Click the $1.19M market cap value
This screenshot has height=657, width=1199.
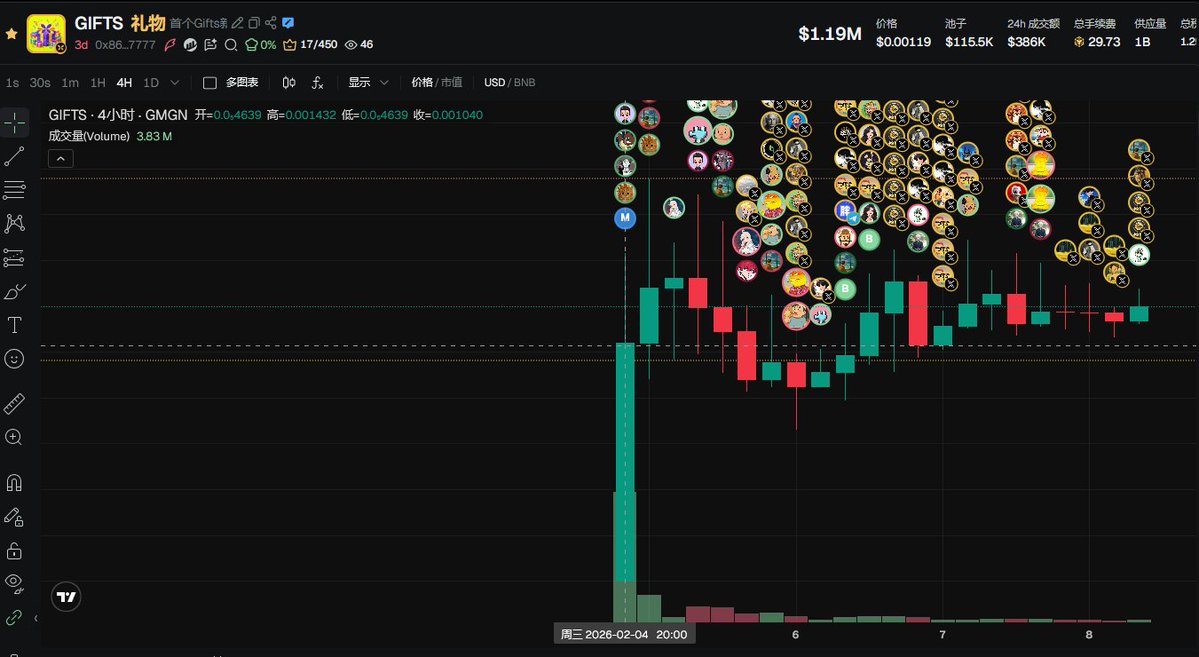[830, 34]
